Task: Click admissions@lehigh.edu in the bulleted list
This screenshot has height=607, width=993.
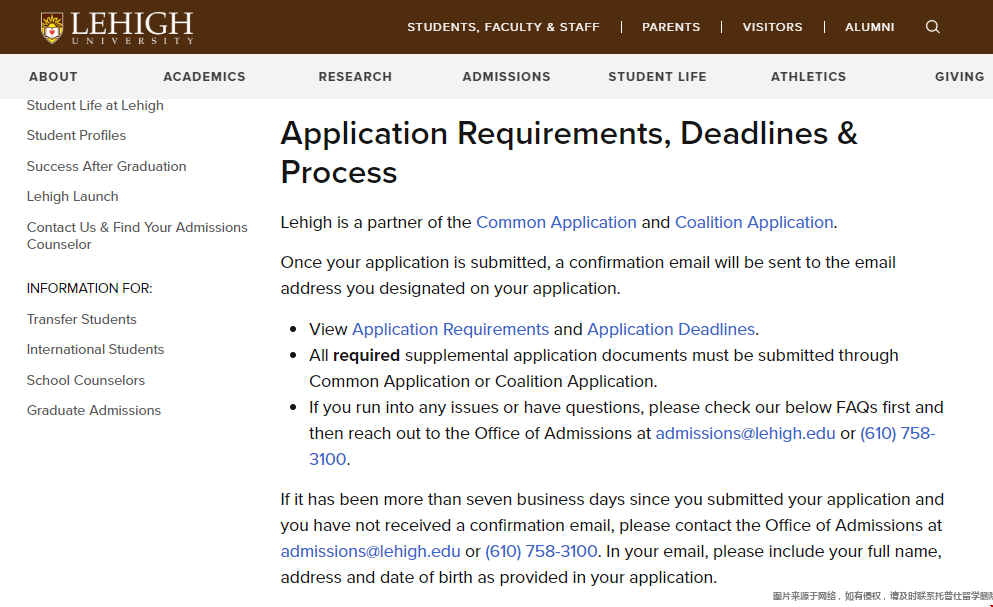Action: pos(745,433)
